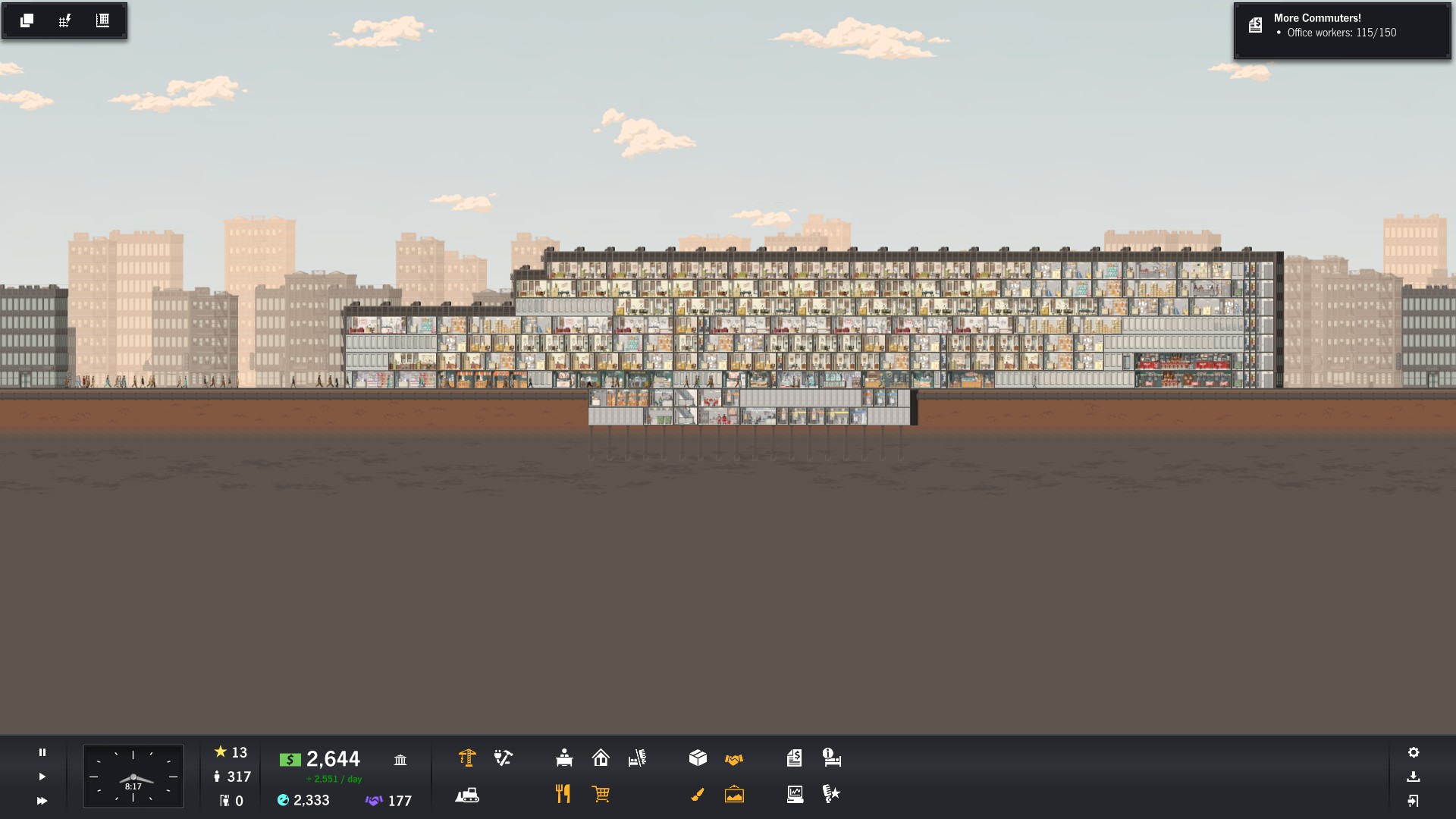The height and width of the screenshot is (819, 1456).
Task: Open the overlay layers view icon
Action: [27, 20]
